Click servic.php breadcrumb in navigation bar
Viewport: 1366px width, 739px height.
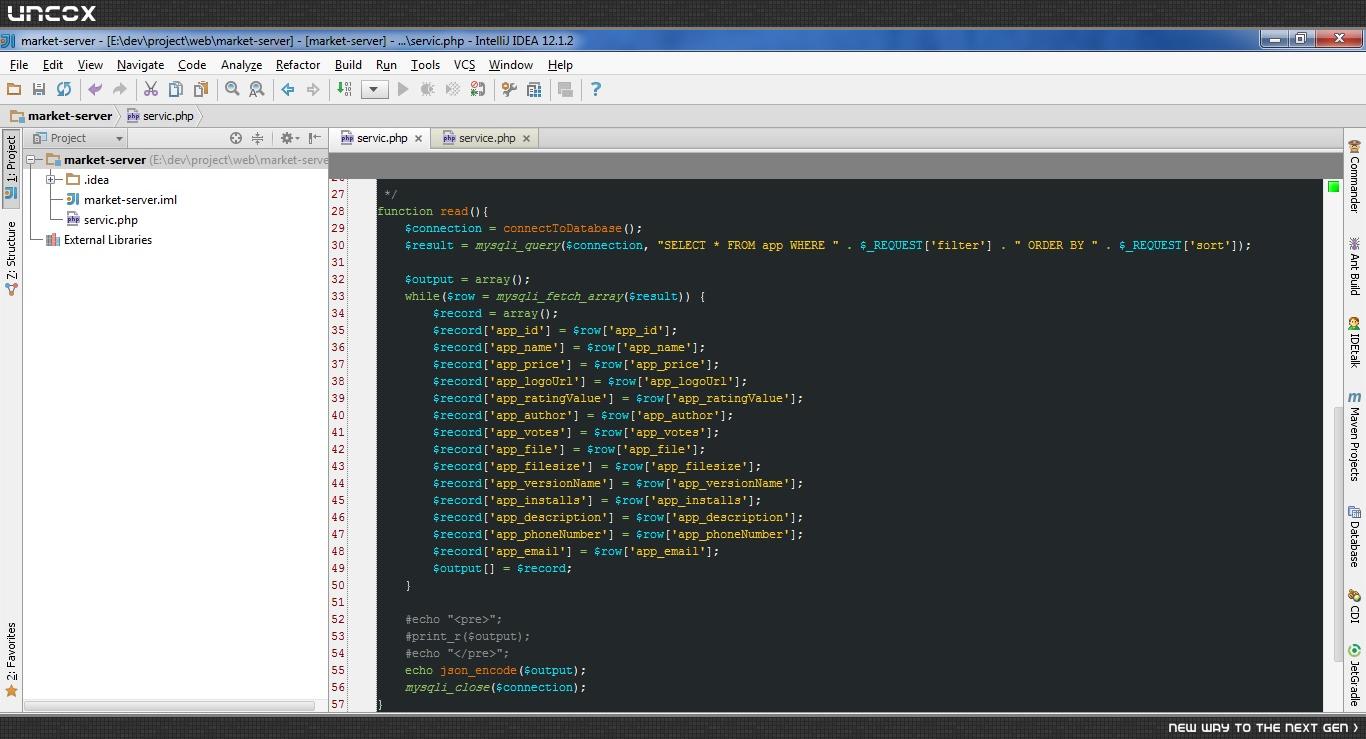(x=160, y=116)
